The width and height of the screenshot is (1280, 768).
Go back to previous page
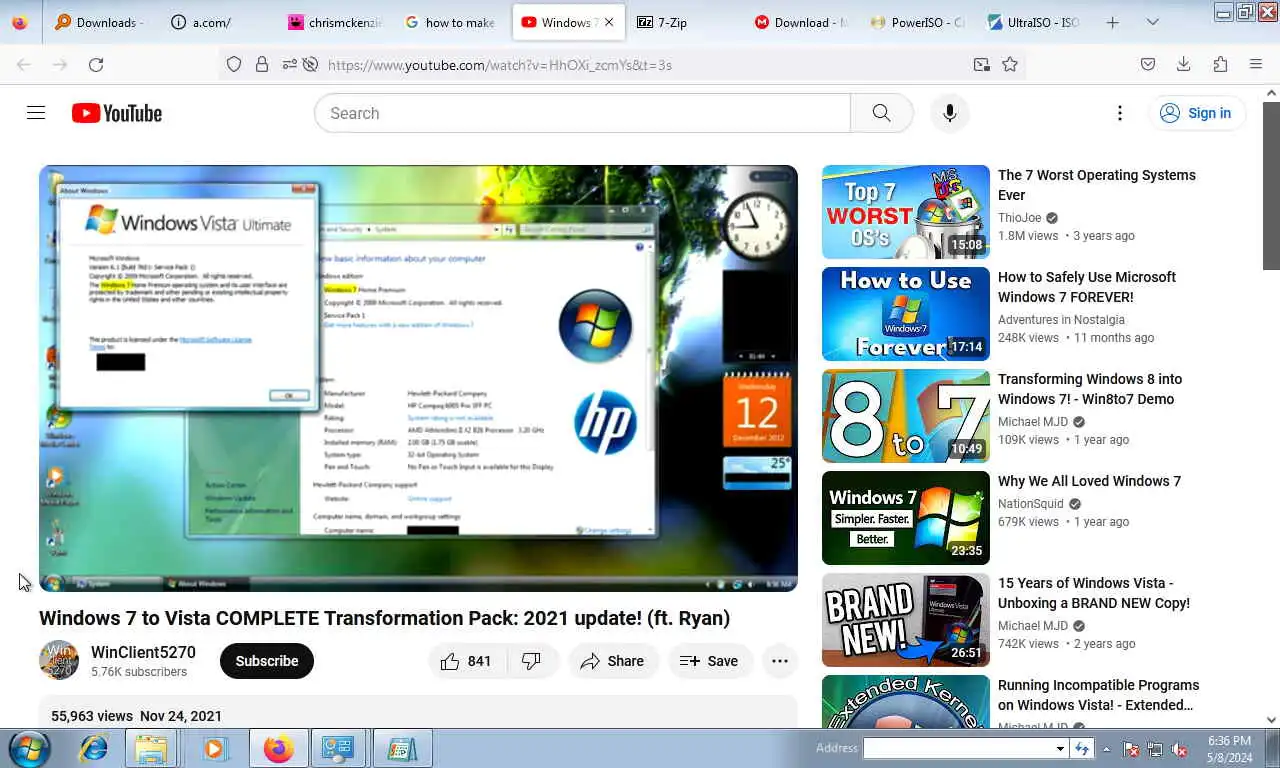(24, 64)
